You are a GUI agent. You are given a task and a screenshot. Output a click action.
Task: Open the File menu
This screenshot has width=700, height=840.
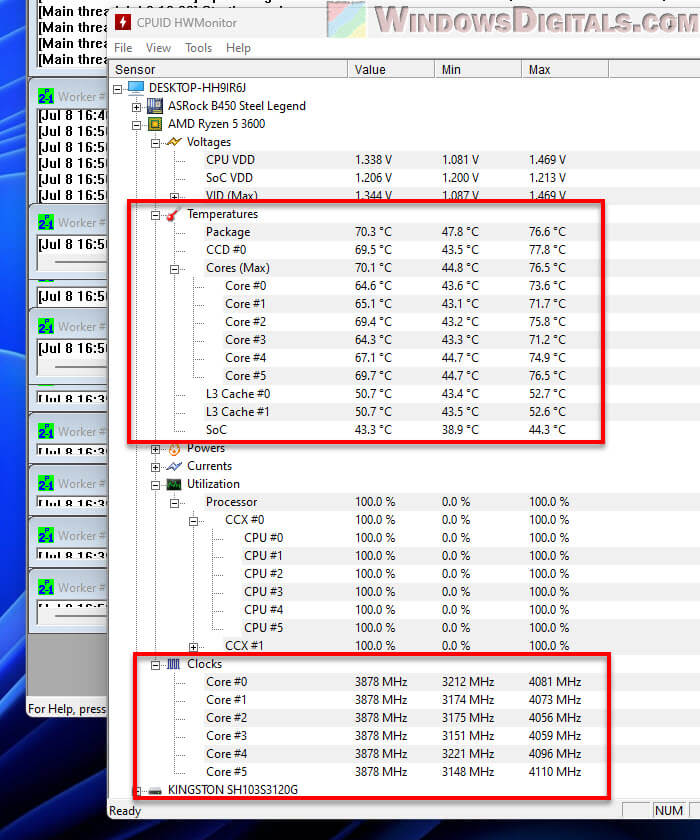123,48
